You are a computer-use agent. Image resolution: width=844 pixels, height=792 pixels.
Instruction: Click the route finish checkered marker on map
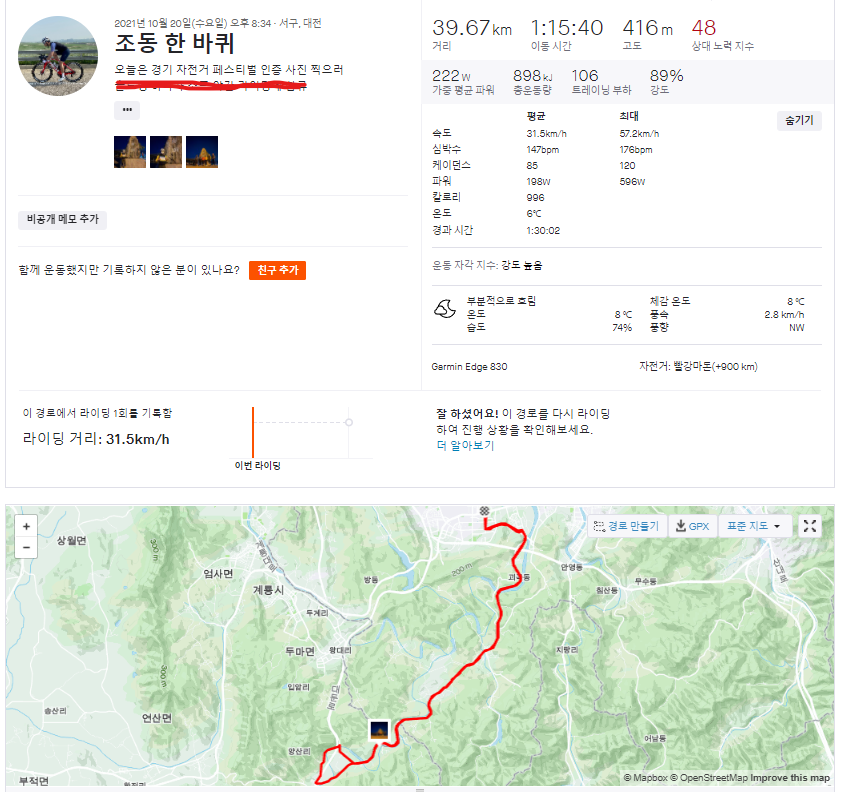(484, 510)
